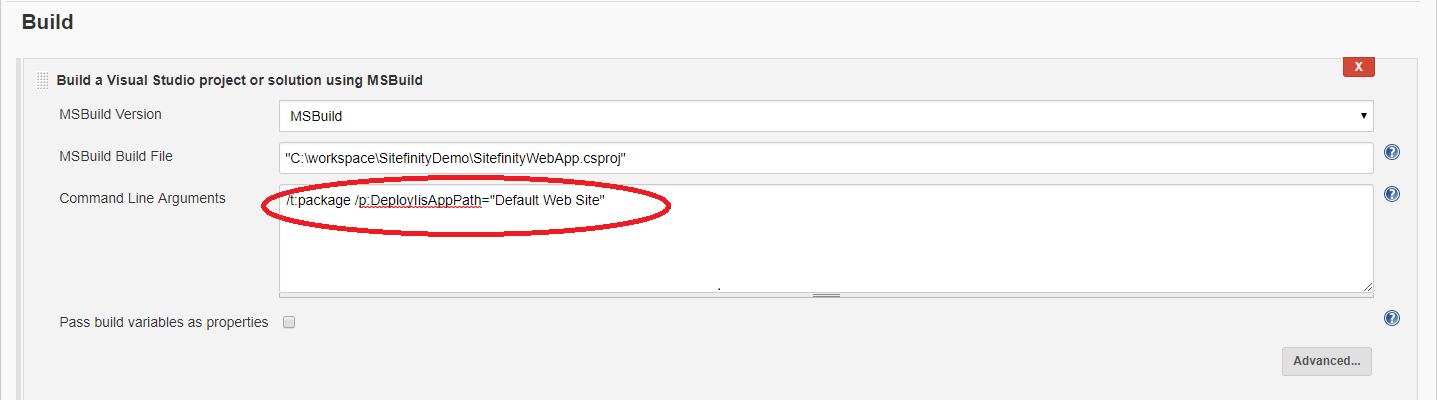Click the "Command Line Arguments" label

click(x=142, y=198)
